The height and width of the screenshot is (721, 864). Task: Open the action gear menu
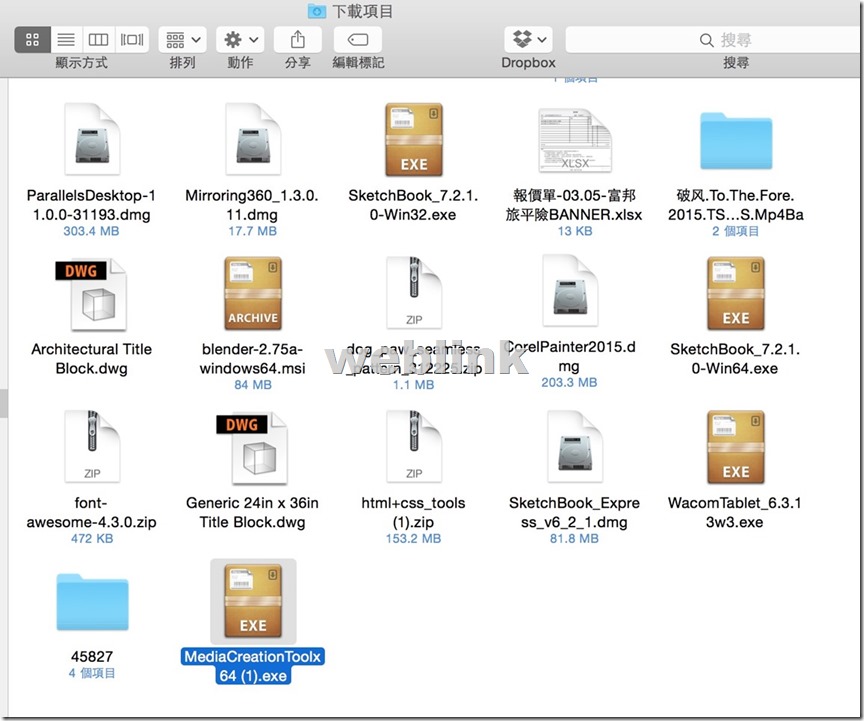click(240, 40)
